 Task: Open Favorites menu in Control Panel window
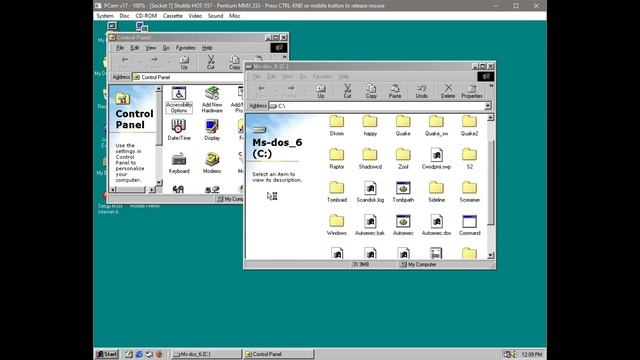point(185,48)
